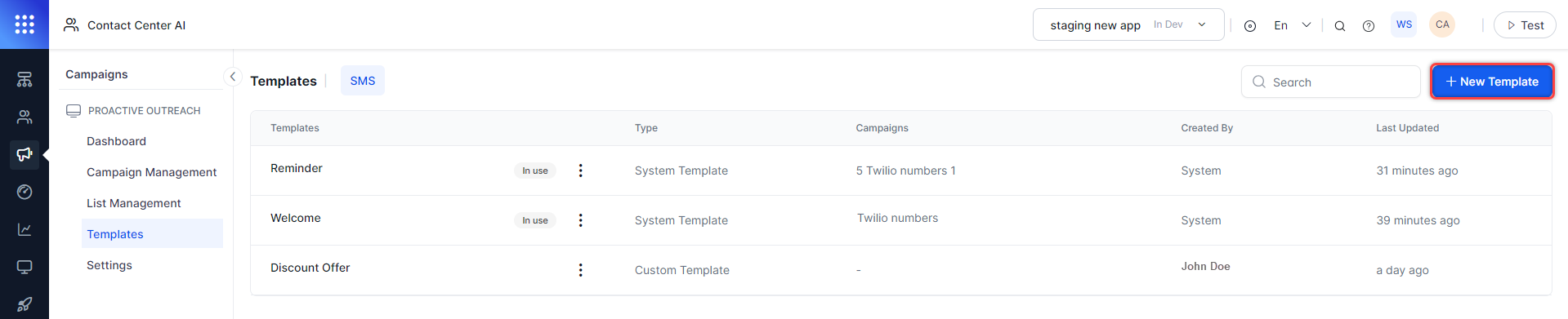The image size is (1568, 319).
Task: Select Templates in the sidebar
Action: [x=152, y=233]
